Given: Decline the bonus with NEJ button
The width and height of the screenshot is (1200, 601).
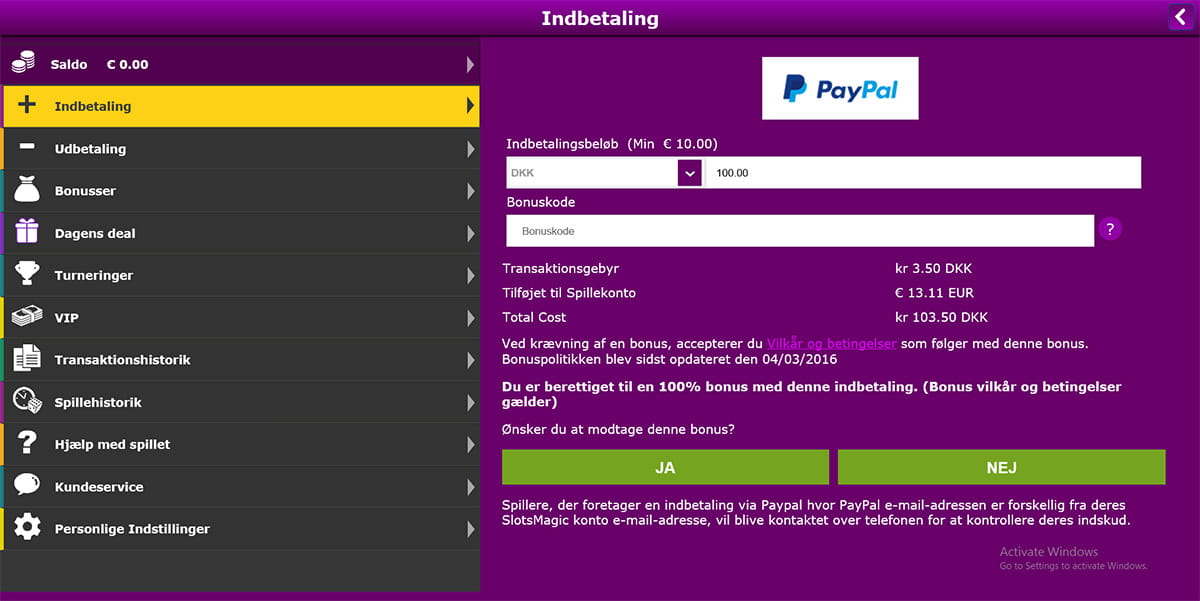Looking at the screenshot, I should (x=1001, y=467).
